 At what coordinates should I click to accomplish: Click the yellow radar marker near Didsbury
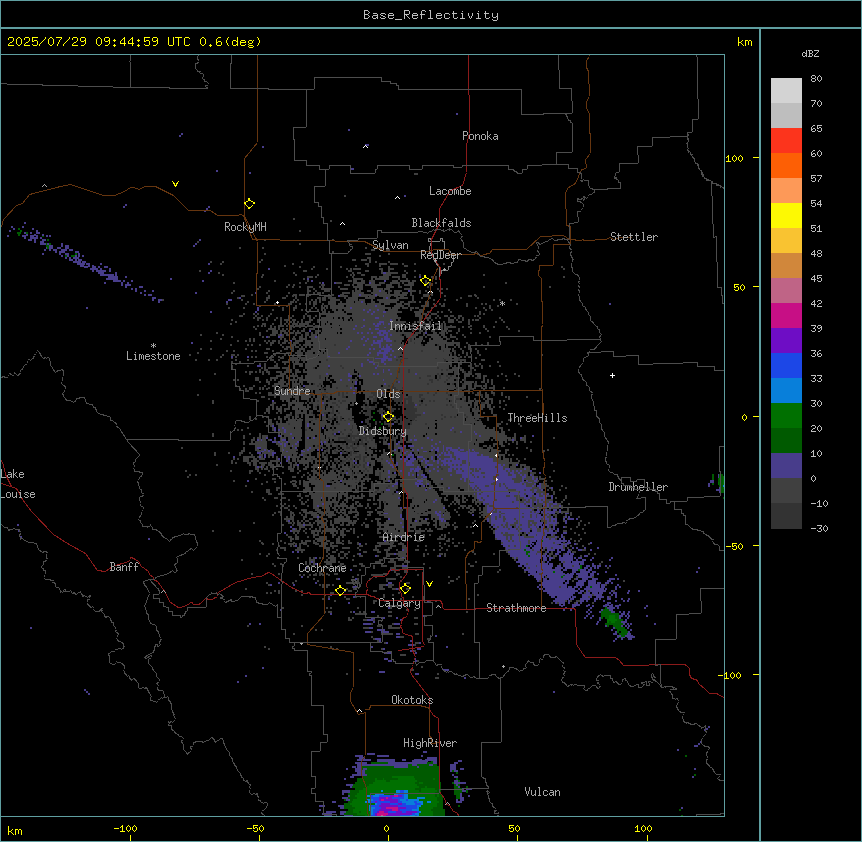click(388, 417)
